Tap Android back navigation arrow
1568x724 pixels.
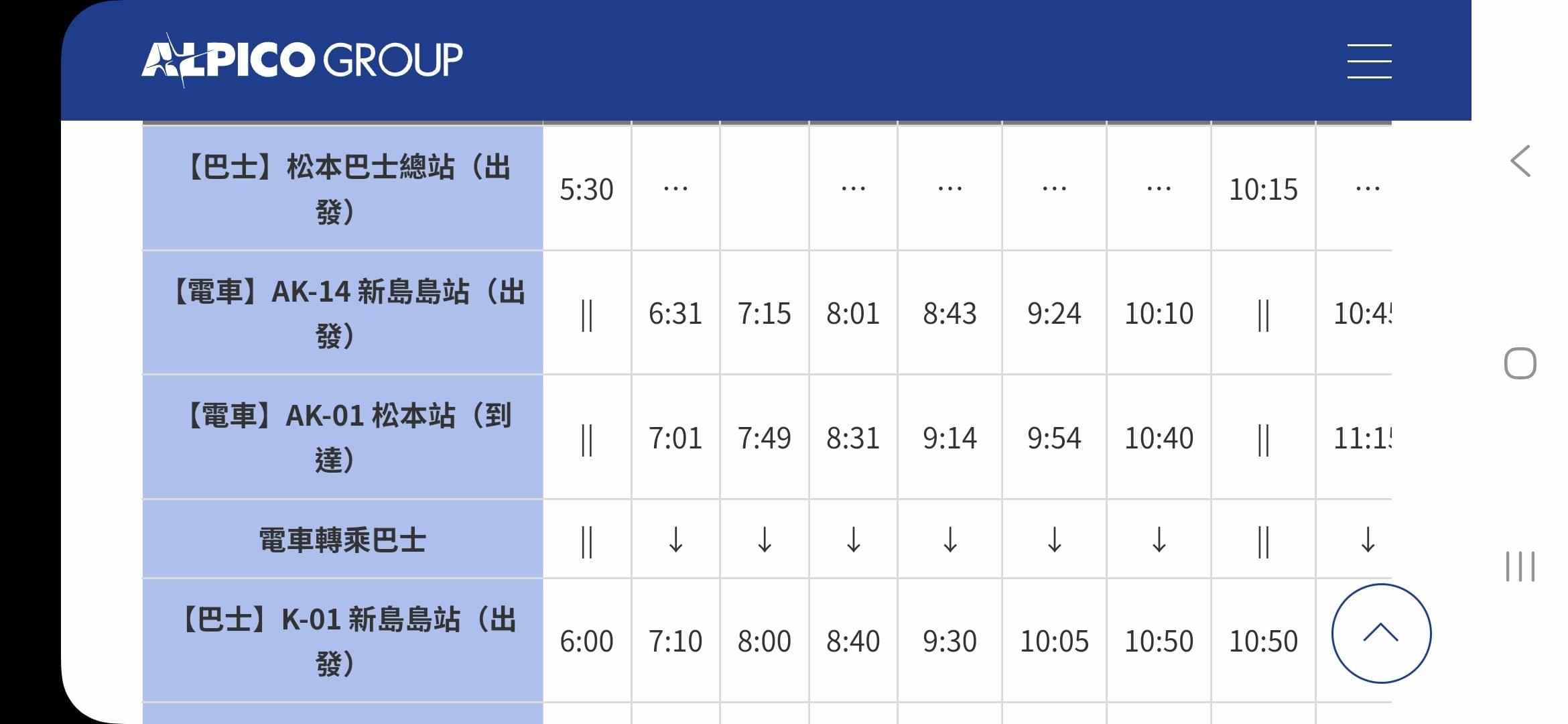(1520, 161)
